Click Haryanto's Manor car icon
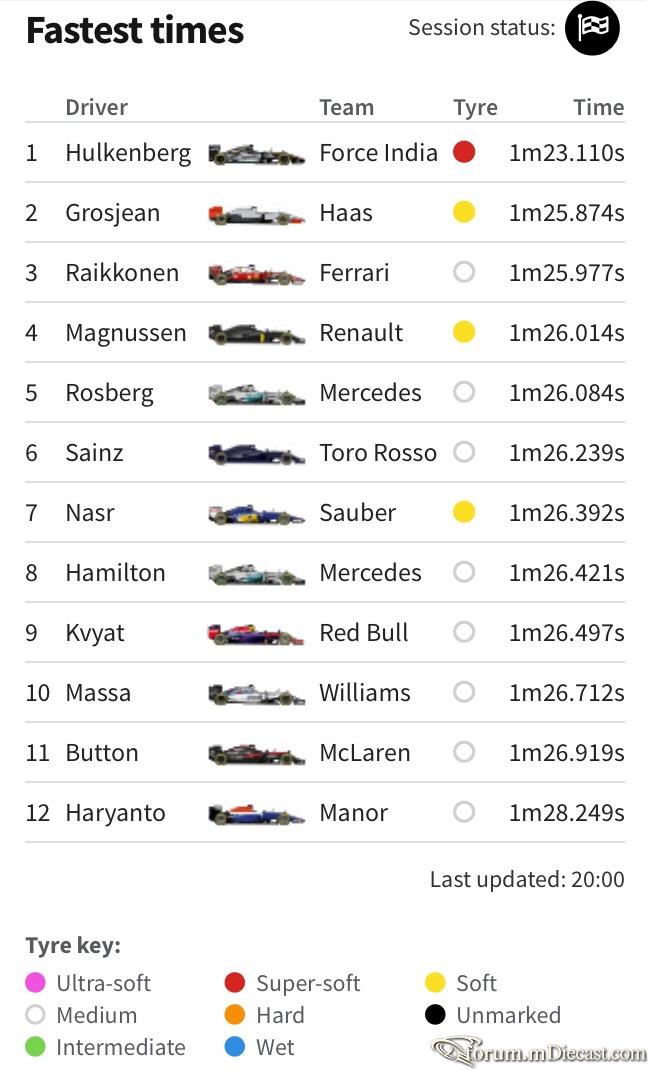Screen dimensions: 649x1070 256,815
